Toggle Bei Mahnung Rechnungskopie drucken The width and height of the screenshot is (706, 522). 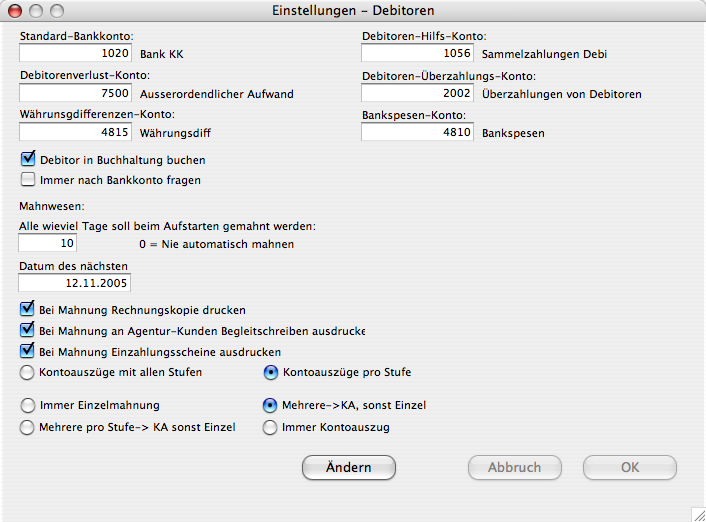[28, 310]
